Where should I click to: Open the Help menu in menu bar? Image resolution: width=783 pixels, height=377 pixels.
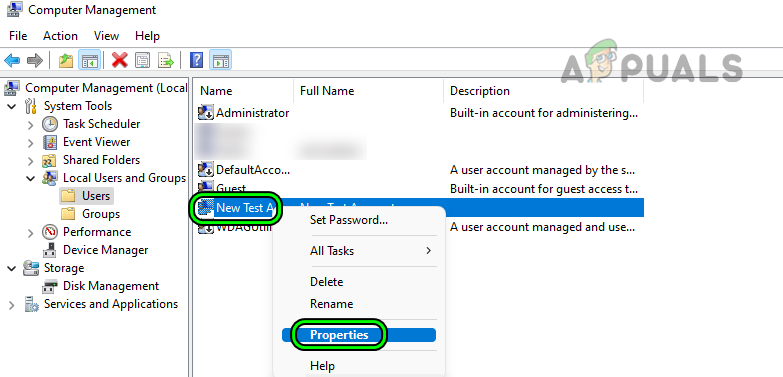tap(147, 36)
